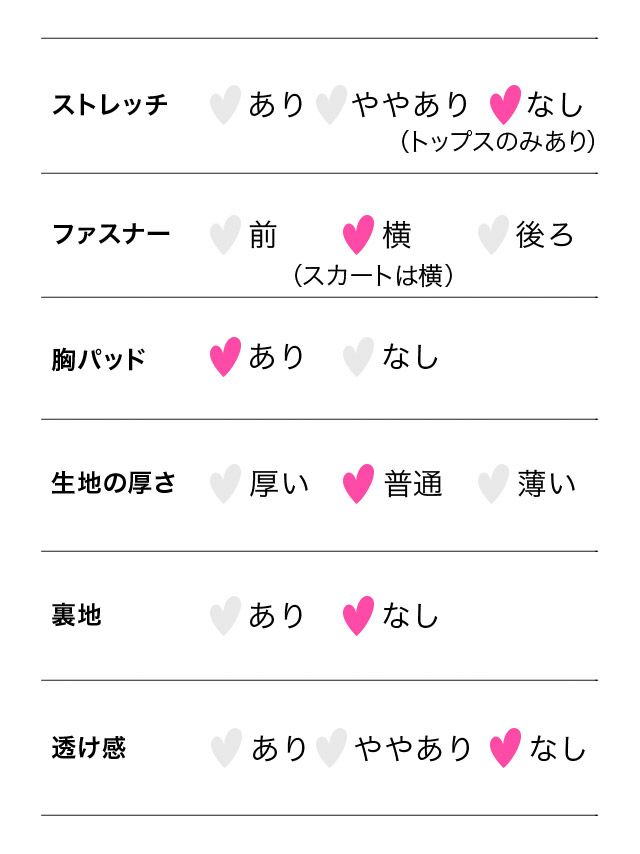Click the note (スカートは横)
Image resolution: width=640 pixels, height=854 pixels.
373,275
